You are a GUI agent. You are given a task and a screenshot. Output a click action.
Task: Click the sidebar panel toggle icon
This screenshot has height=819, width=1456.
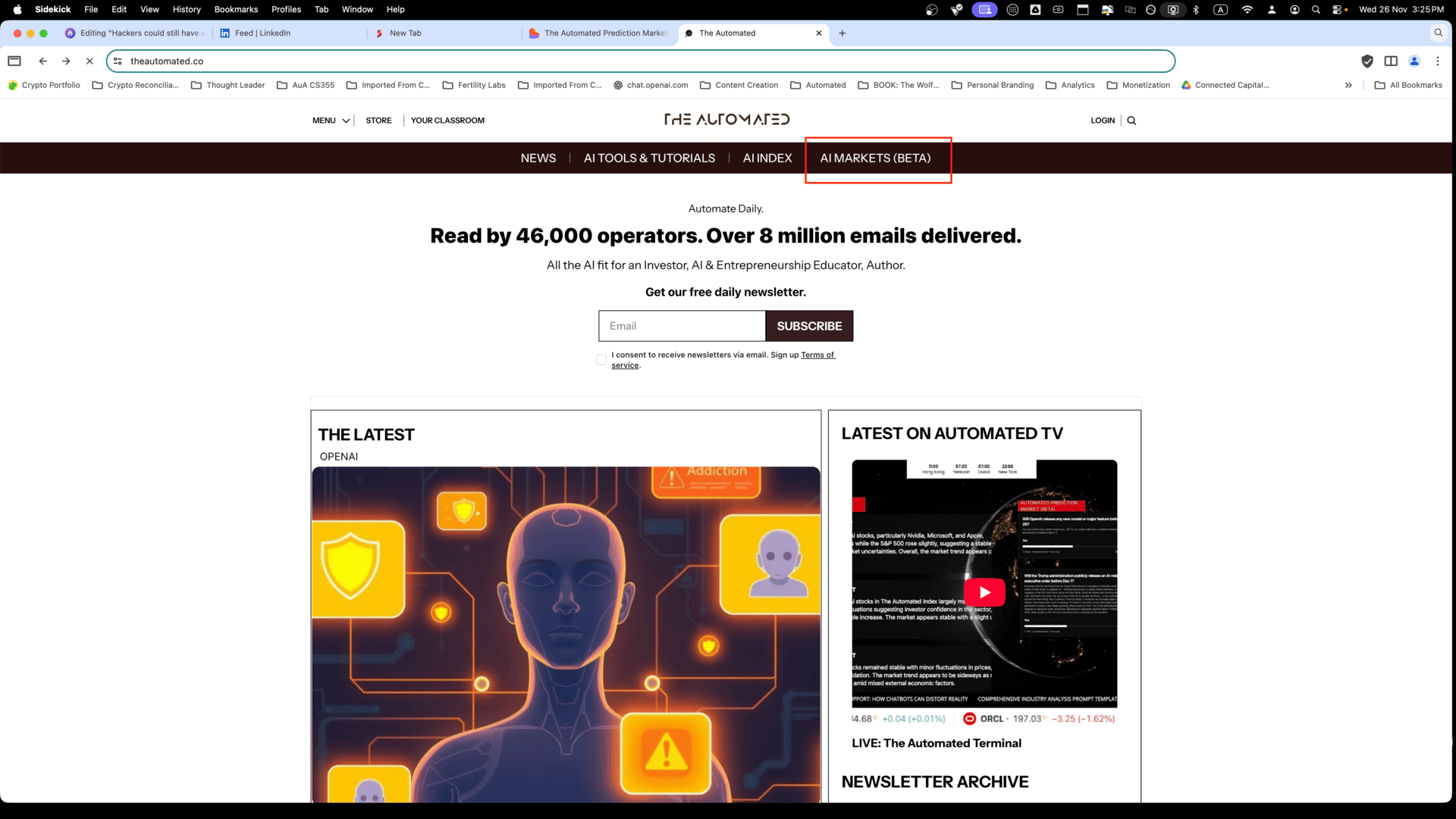coord(14,61)
